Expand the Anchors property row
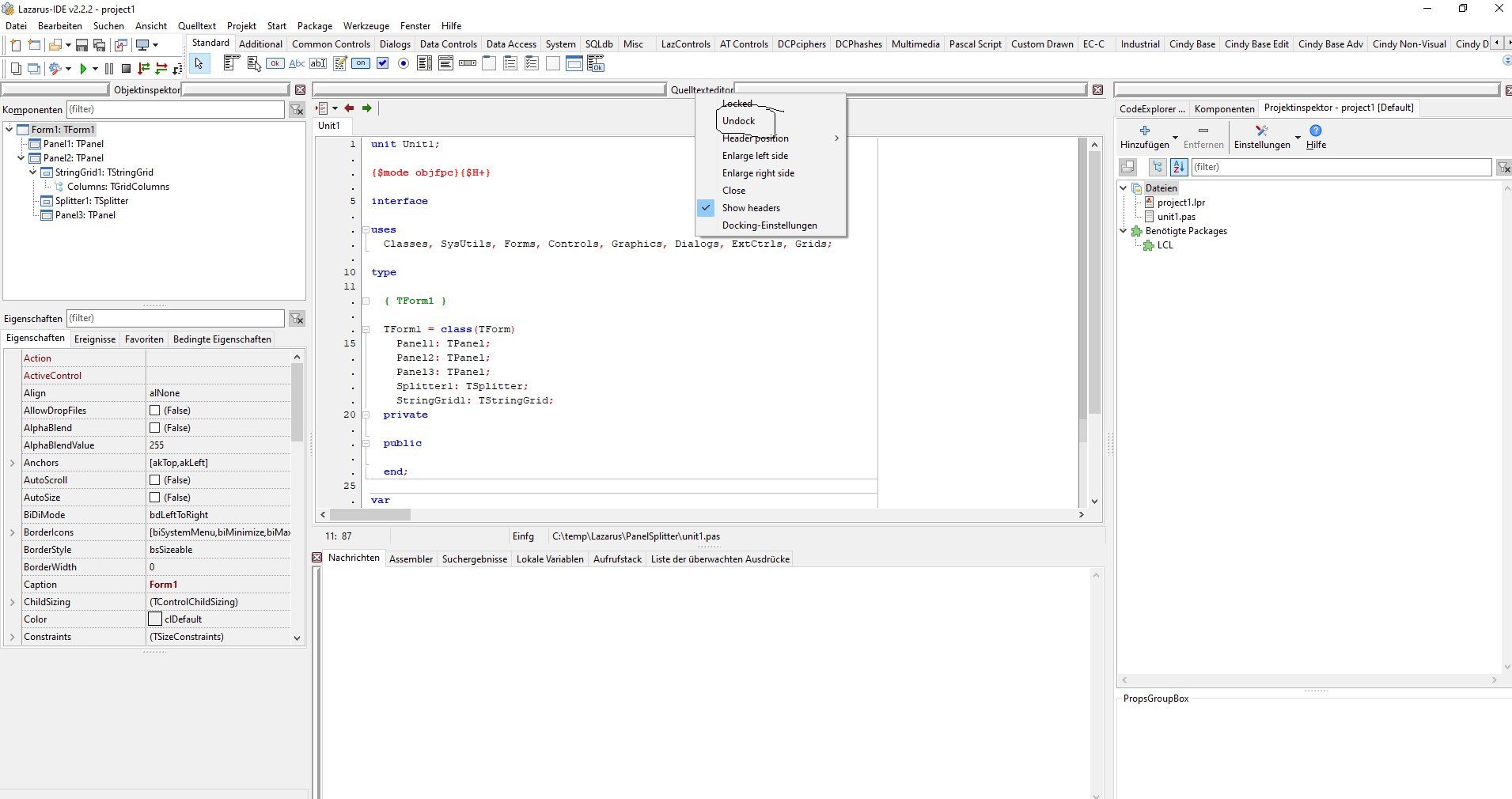The width and height of the screenshot is (1512, 799). click(12, 463)
